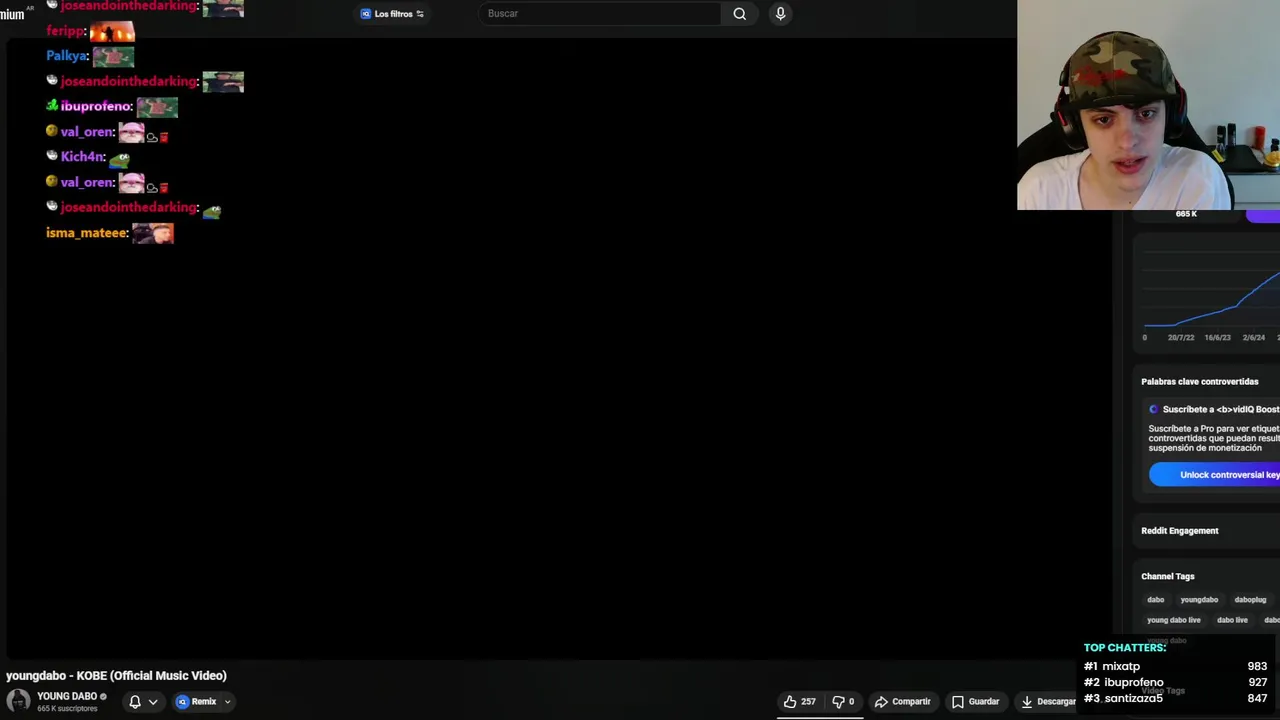Activate voice search microphone icon
Viewport: 1280px width, 720px height.
tap(780, 13)
